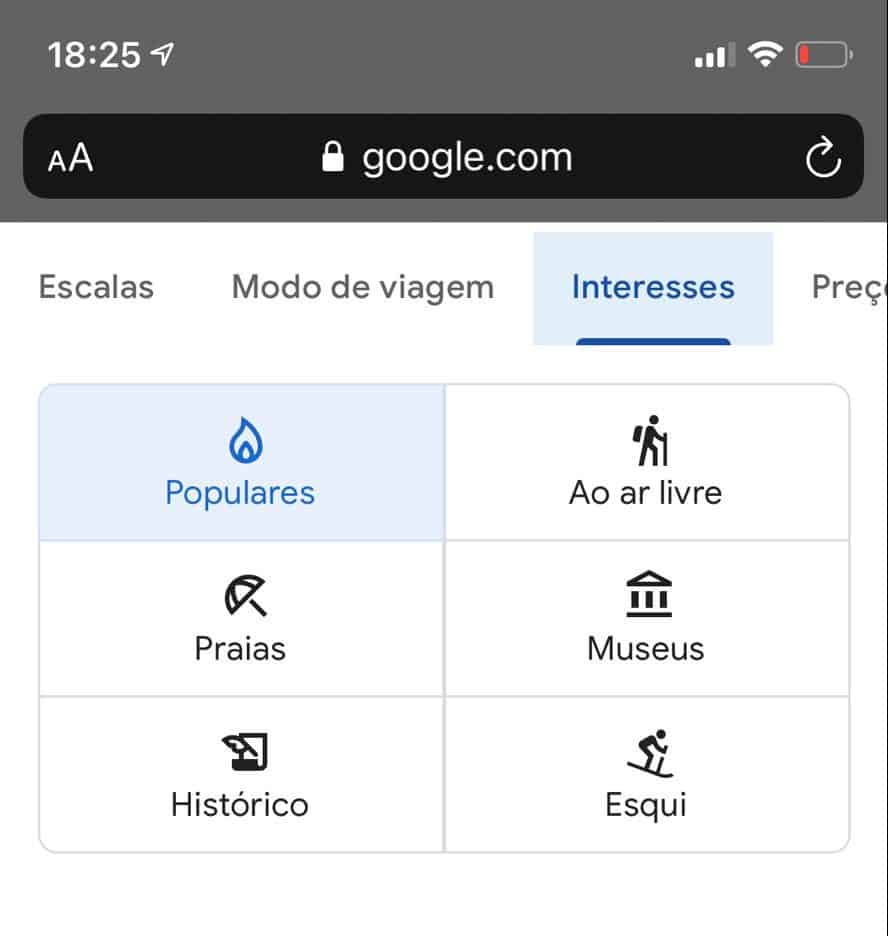This screenshot has width=888, height=936.
Task: Show the partially visible Preço tab
Action: [x=848, y=287]
